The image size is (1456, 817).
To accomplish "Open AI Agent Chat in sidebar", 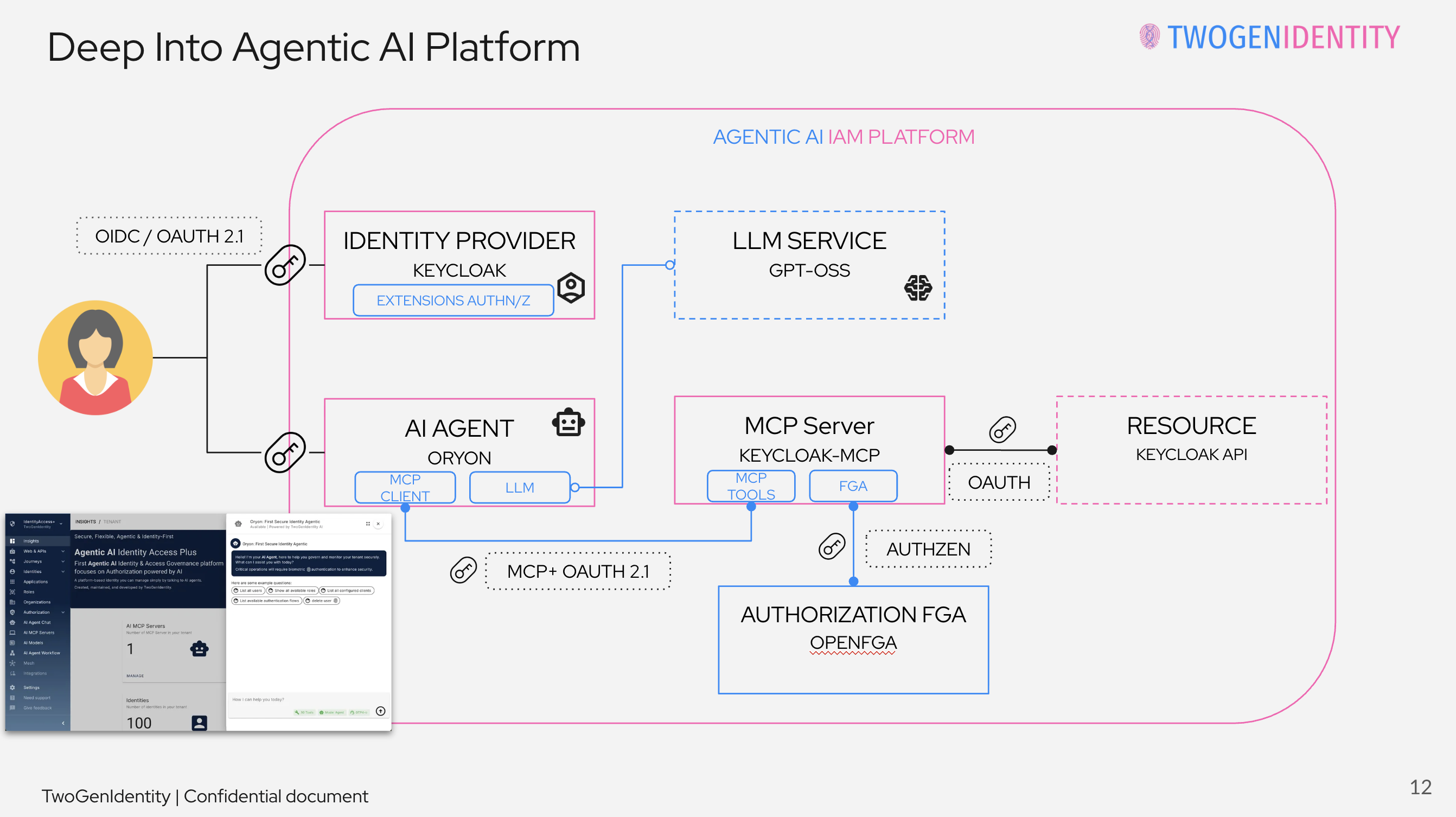I will pyautogui.click(x=37, y=622).
